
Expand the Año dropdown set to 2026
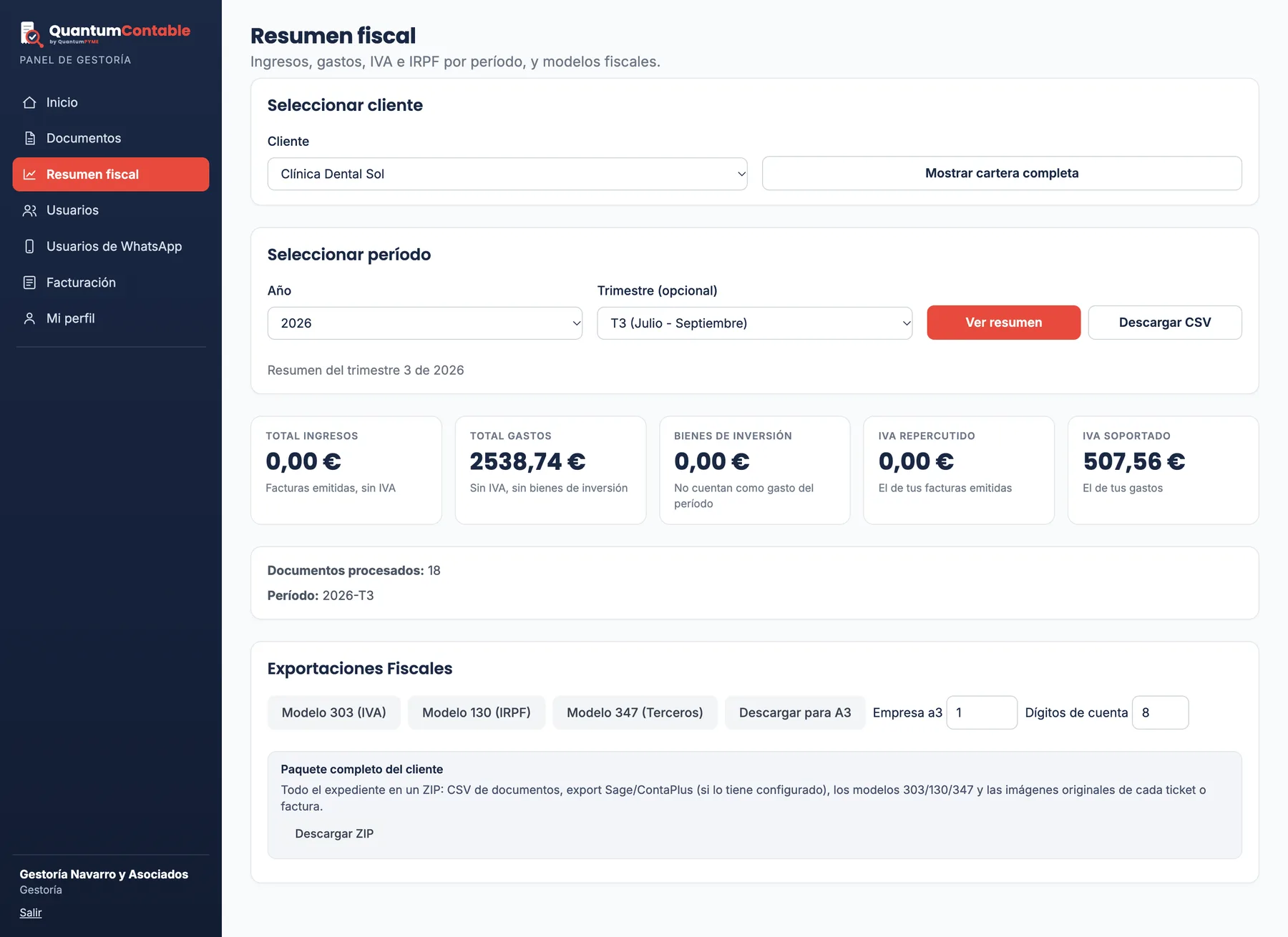pyautogui.click(x=425, y=323)
